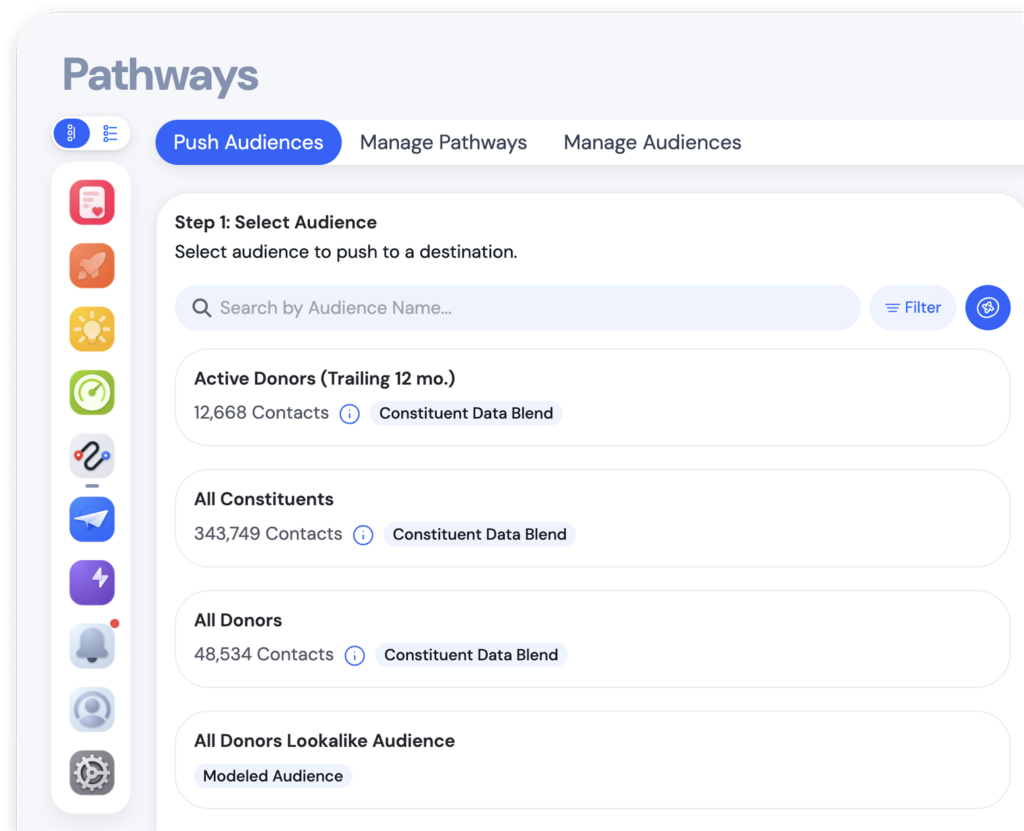The image size is (1024, 831).
Task: Show info for Active Donors contacts
Action: coord(349,414)
